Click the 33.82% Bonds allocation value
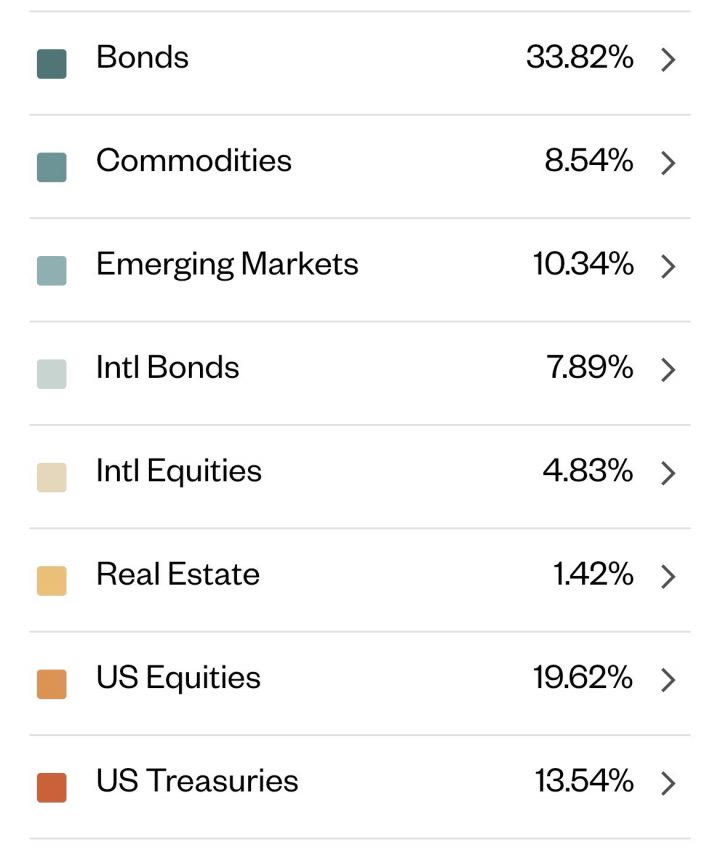The height and width of the screenshot is (853, 720). tap(579, 58)
